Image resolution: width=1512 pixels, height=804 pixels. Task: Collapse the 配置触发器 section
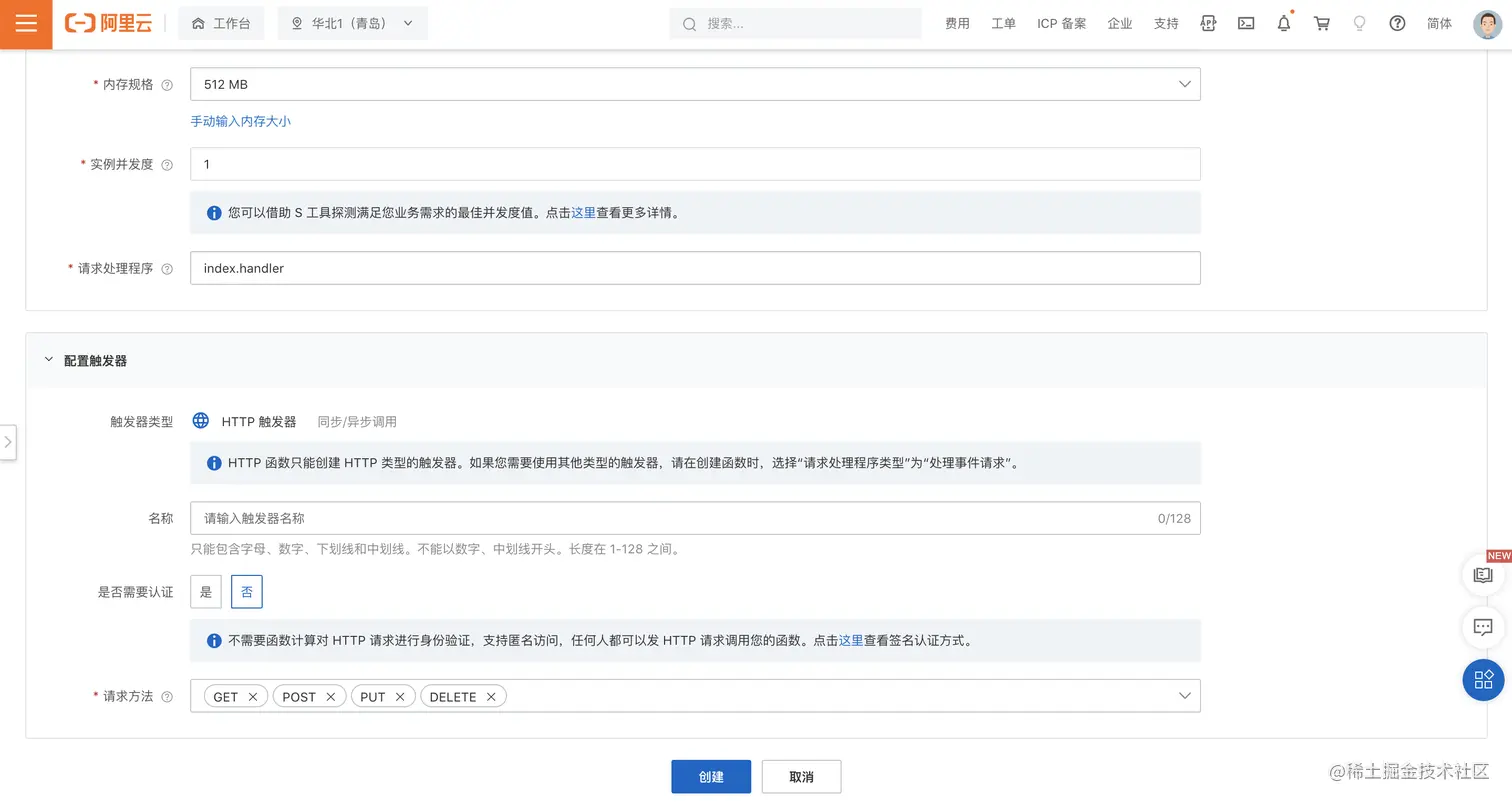[x=48, y=360]
